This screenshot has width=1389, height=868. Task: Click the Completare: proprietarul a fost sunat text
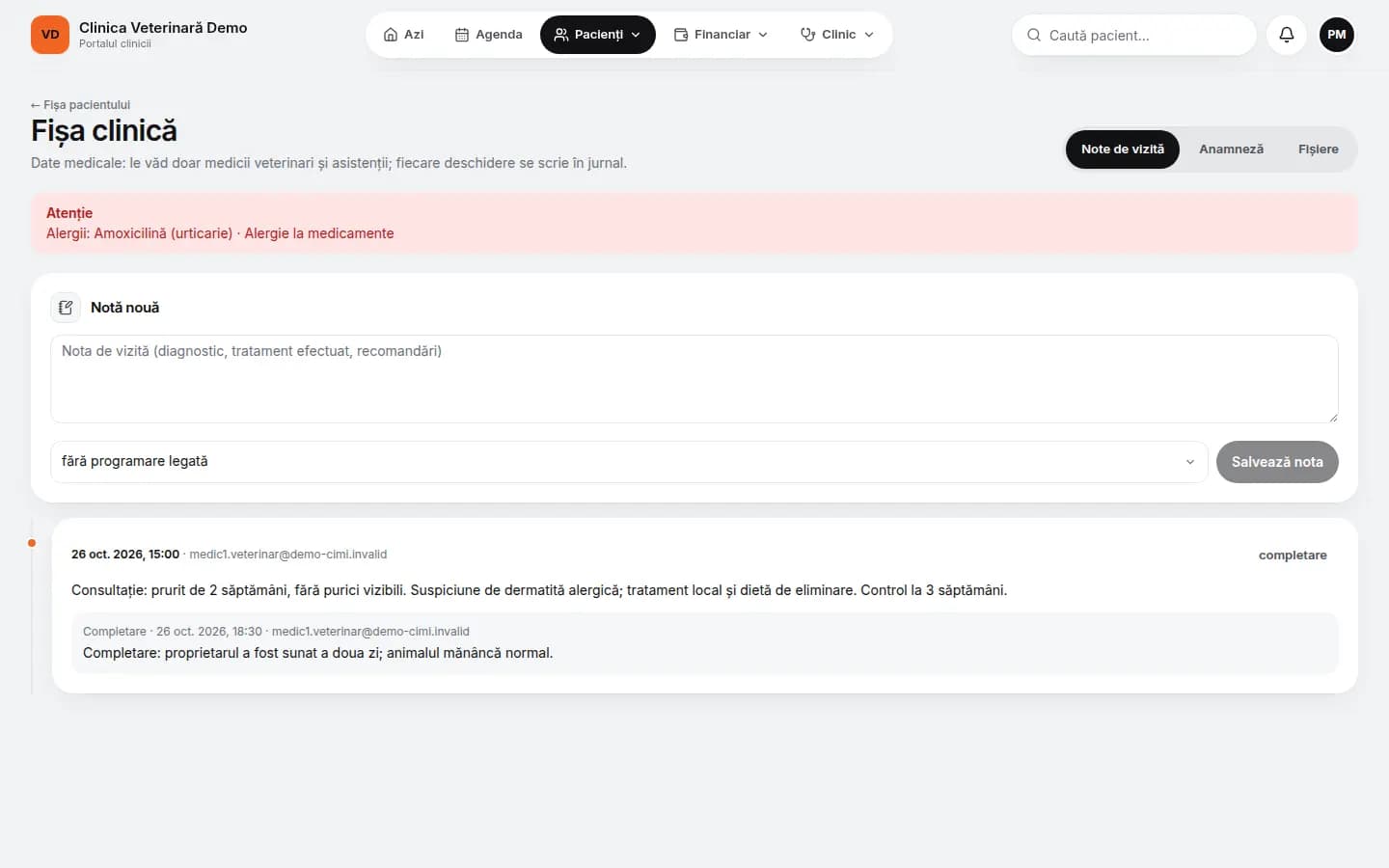(x=318, y=653)
